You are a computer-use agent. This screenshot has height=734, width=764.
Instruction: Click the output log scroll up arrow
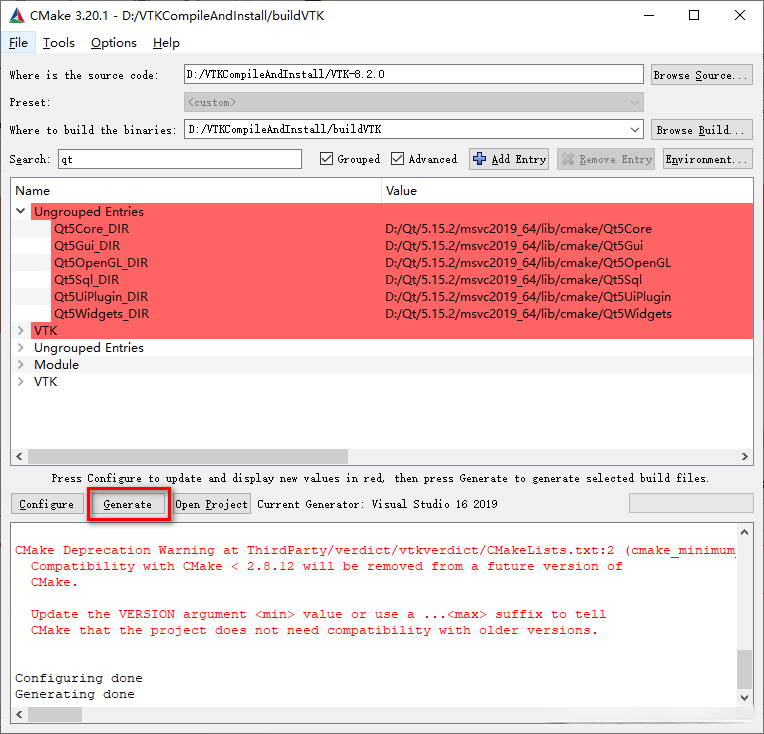[744, 532]
